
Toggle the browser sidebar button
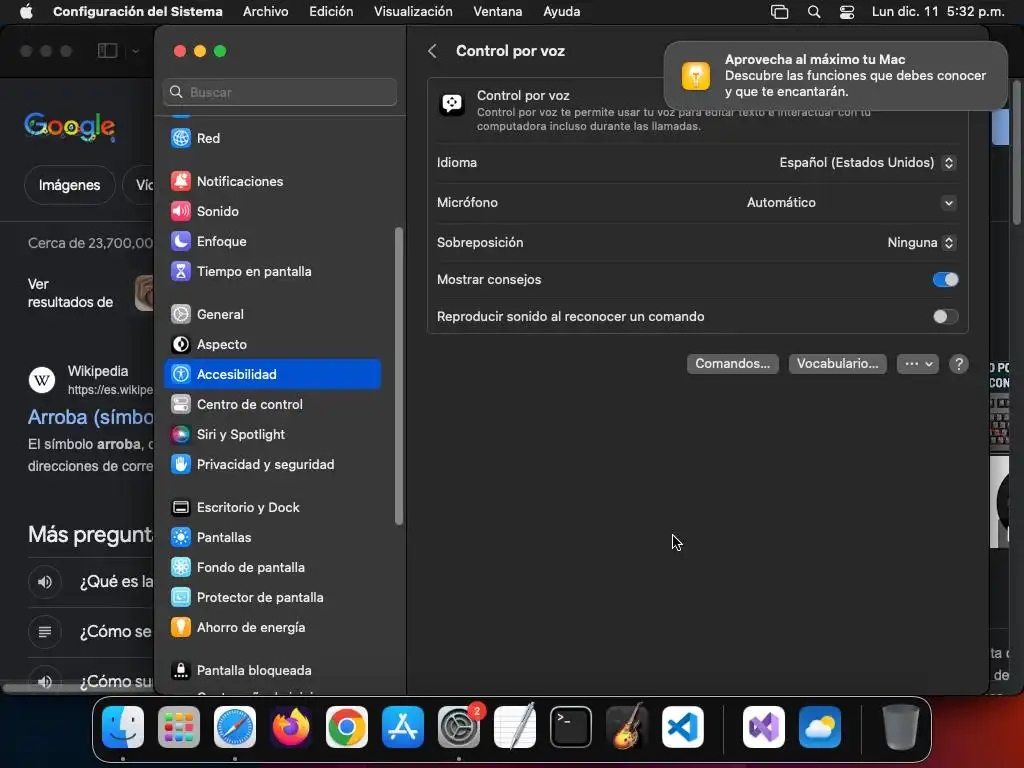point(108,51)
